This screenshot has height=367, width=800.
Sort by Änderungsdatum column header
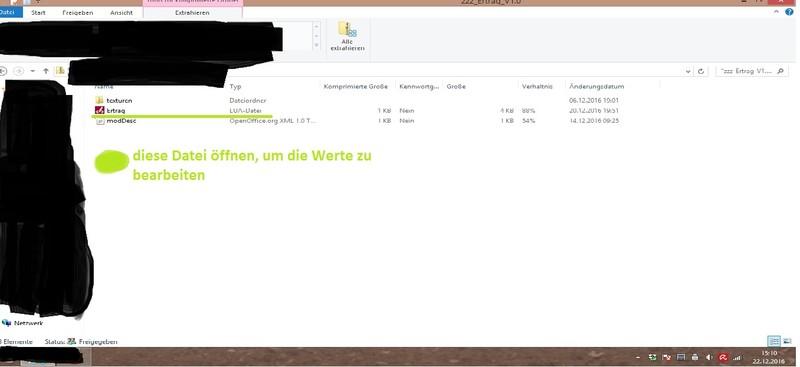(x=596, y=87)
